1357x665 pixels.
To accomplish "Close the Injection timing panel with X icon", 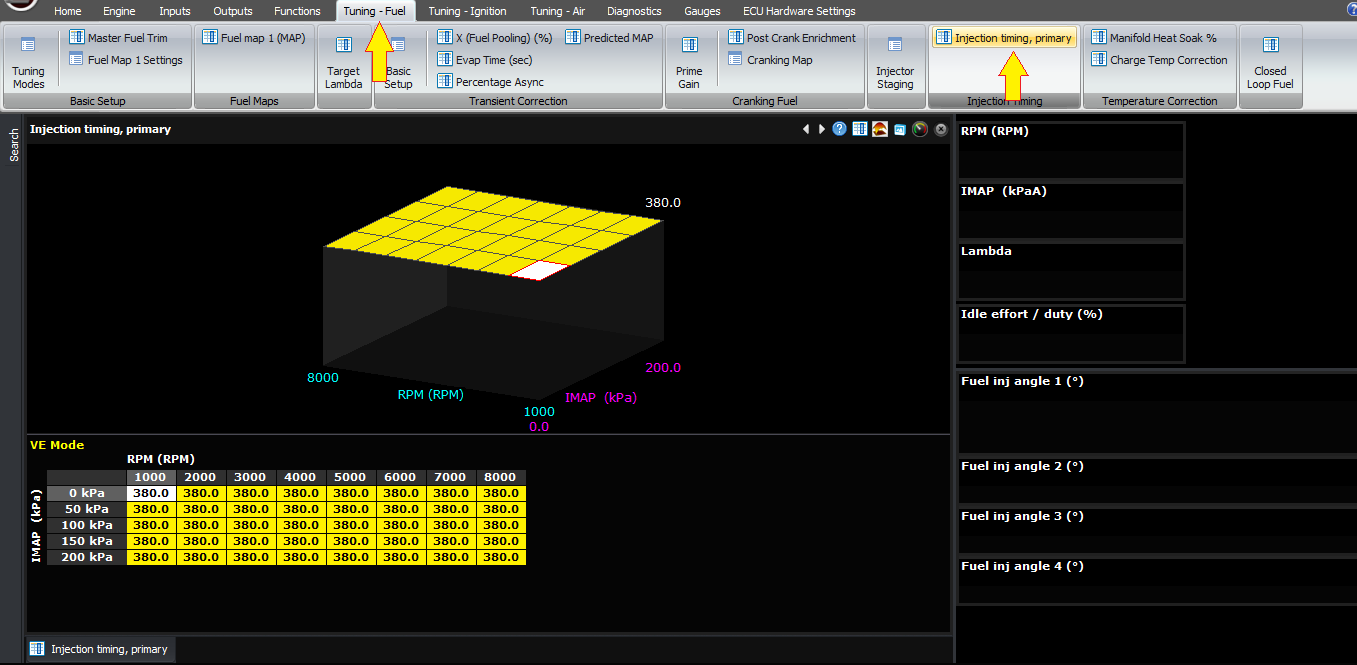I will click(x=941, y=129).
